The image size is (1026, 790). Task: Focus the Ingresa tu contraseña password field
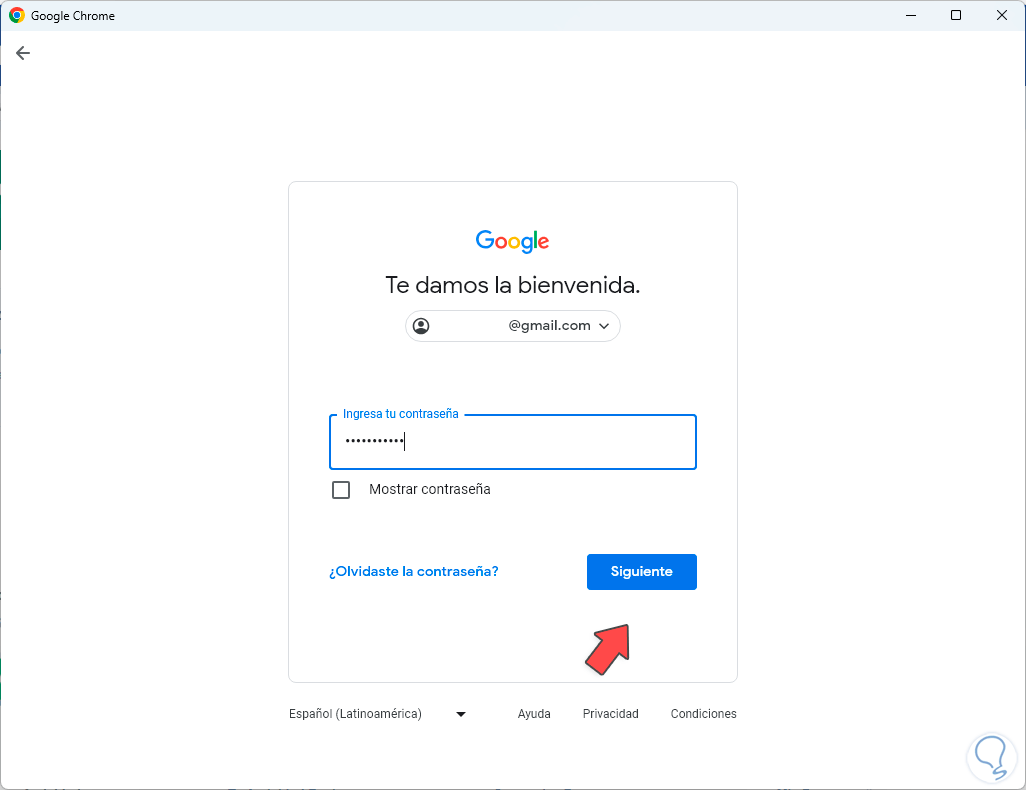pos(512,442)
